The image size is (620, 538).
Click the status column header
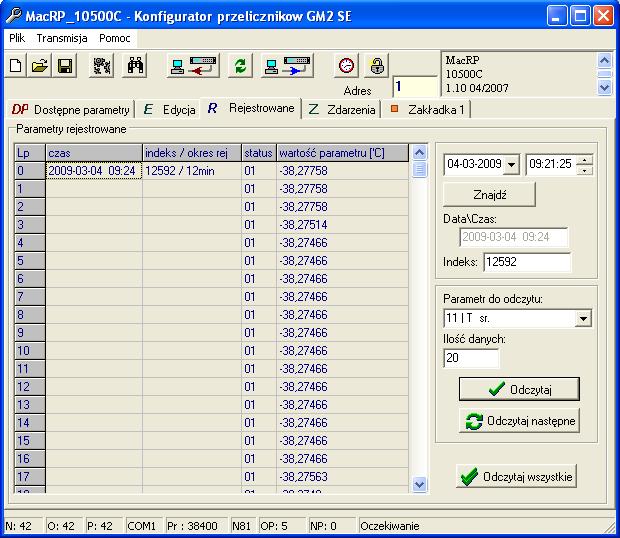[259, 153]
